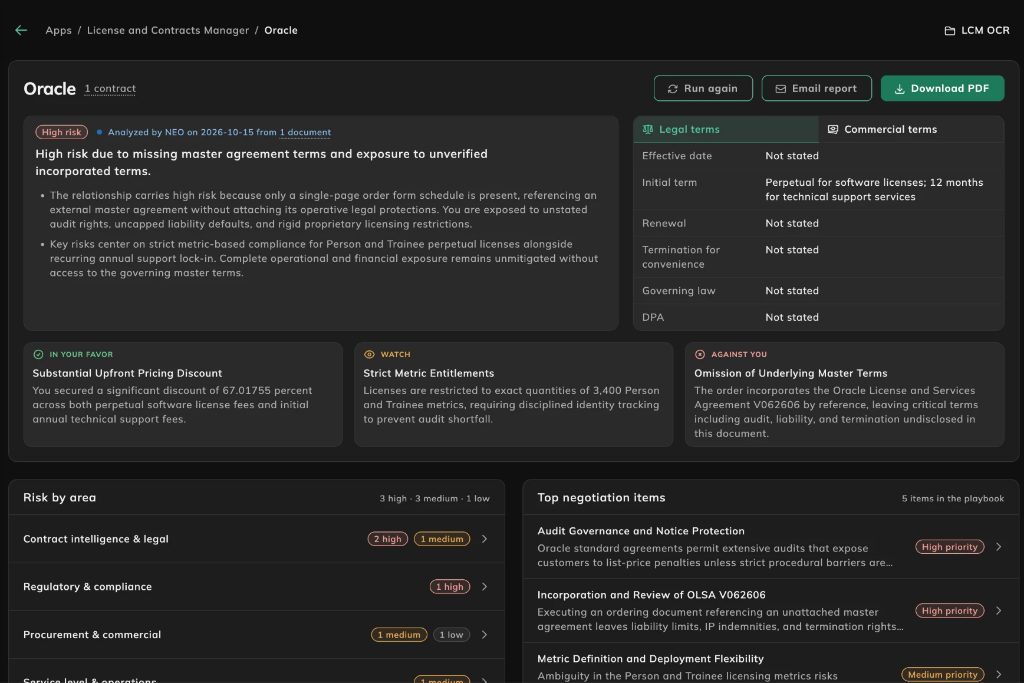
Task: Click the refresh icon in Run again
Action: (673, 89)
